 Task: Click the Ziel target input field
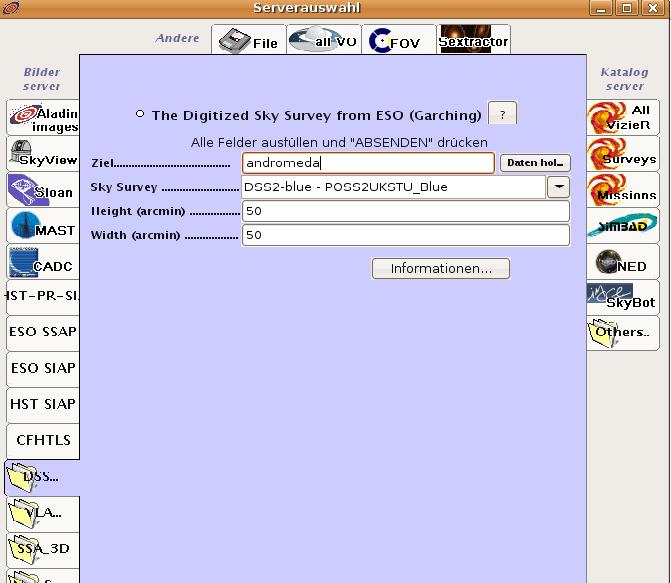(368, 163)
